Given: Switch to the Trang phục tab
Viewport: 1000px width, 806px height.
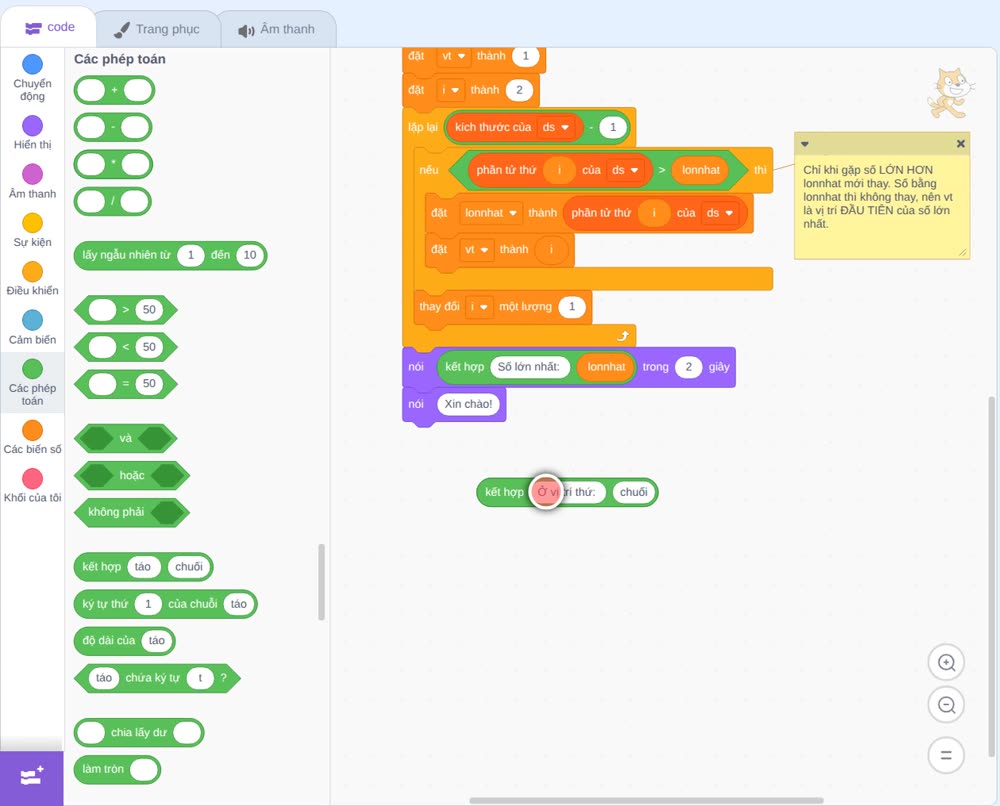Looking at the screenshot, I should coord(158,29).
